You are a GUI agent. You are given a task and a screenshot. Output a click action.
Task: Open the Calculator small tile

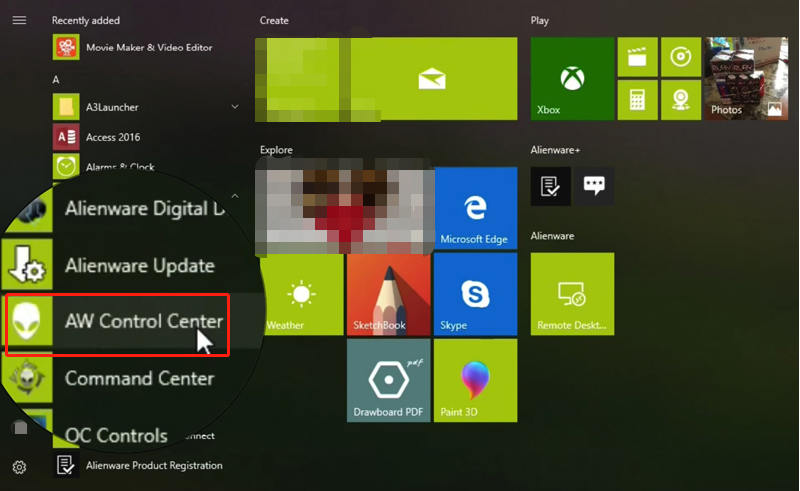[x=637, y=100]
